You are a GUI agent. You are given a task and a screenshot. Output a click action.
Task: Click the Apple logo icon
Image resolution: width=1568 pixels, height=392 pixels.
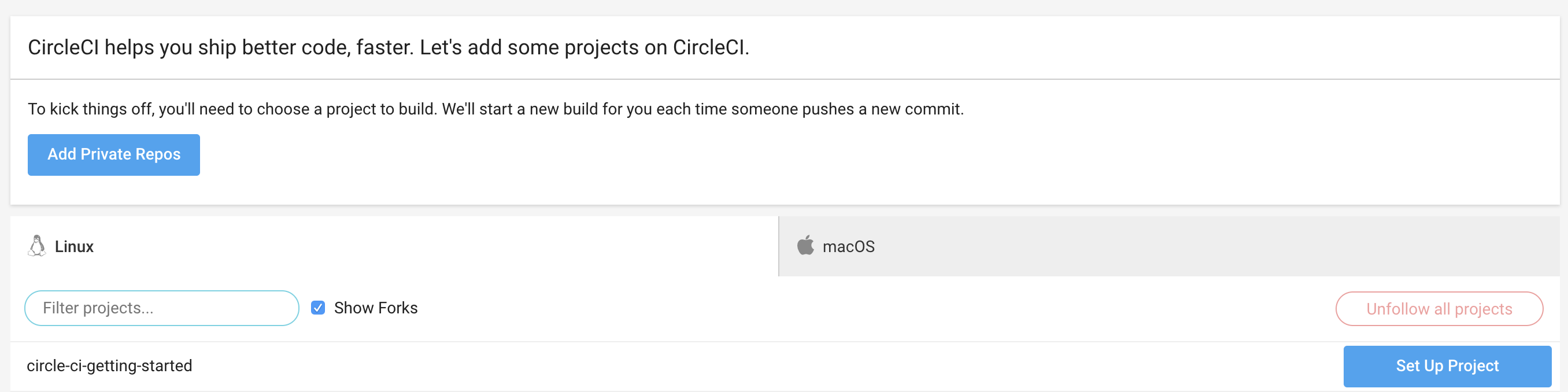[x=805, y=246]
